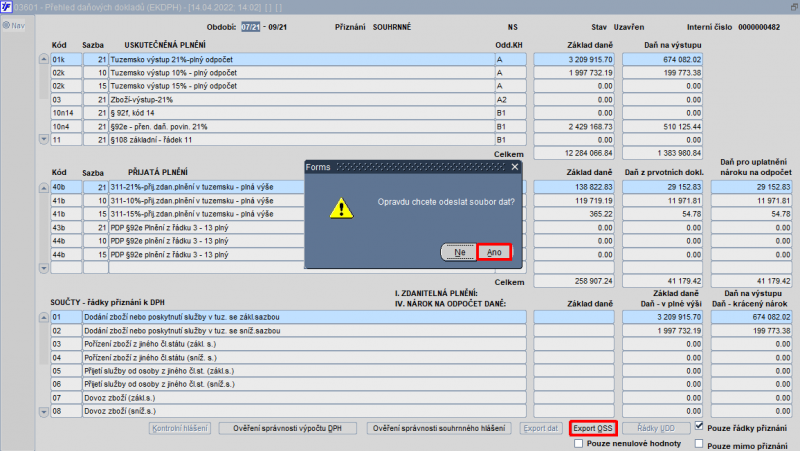Confirm sending with the Ano button
Image resolution: width=800 pixels, height=451 pixels.
pos(494,252)
